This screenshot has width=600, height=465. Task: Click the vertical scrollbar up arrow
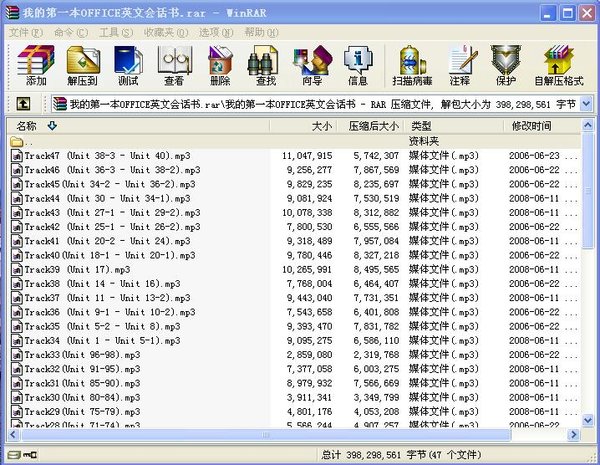tap(587, 125)
